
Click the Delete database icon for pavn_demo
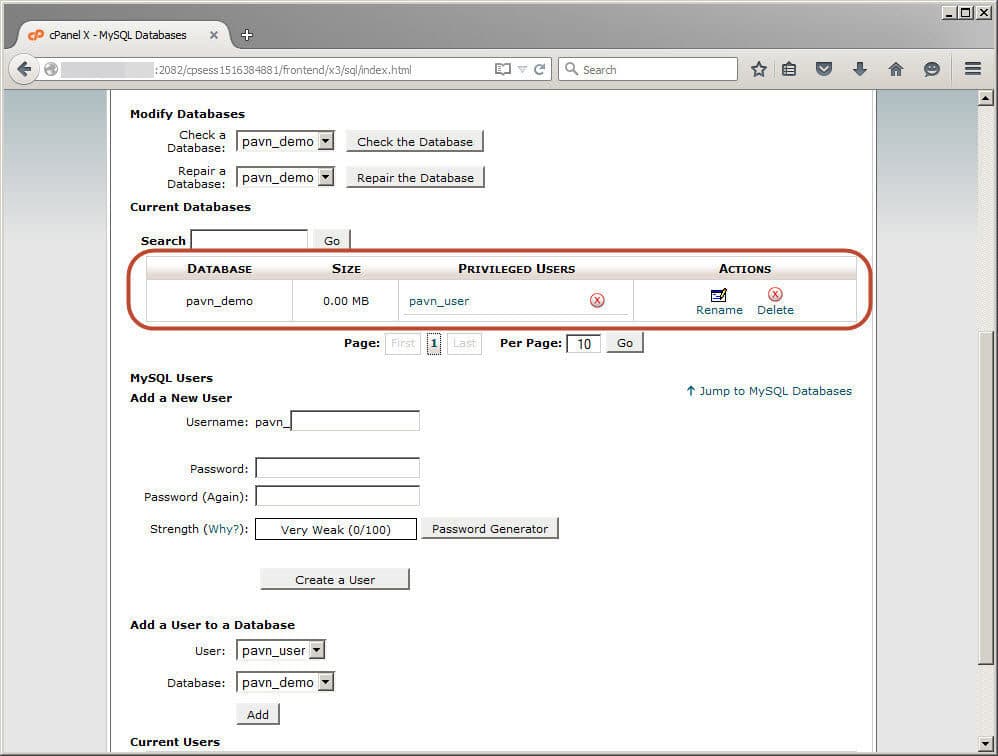click(x=775, y=294)
